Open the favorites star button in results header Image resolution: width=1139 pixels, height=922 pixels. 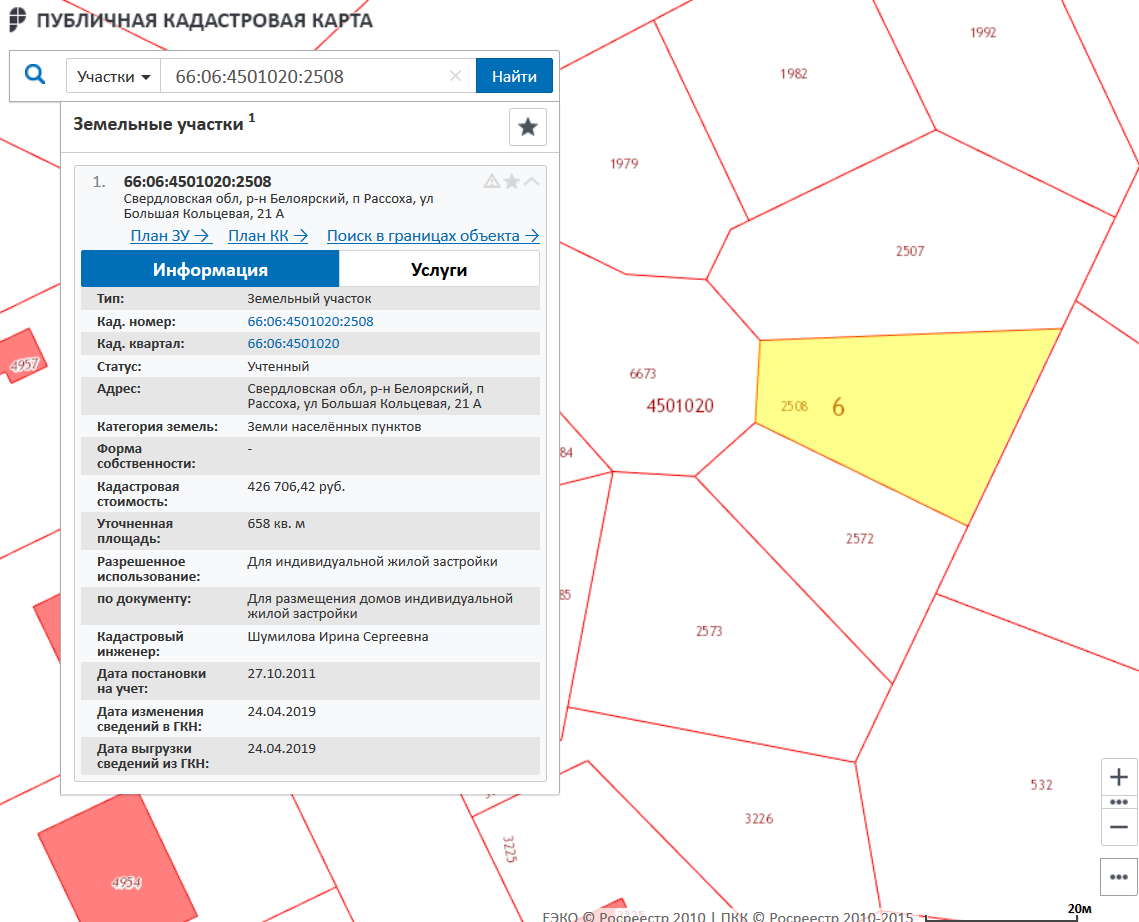[x=528, y=127]
